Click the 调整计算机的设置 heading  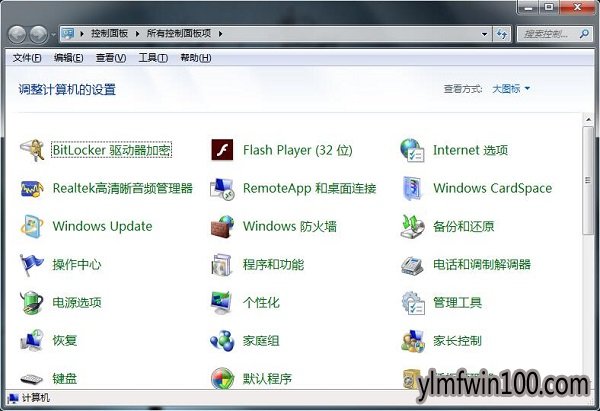[x=67, y=89]
